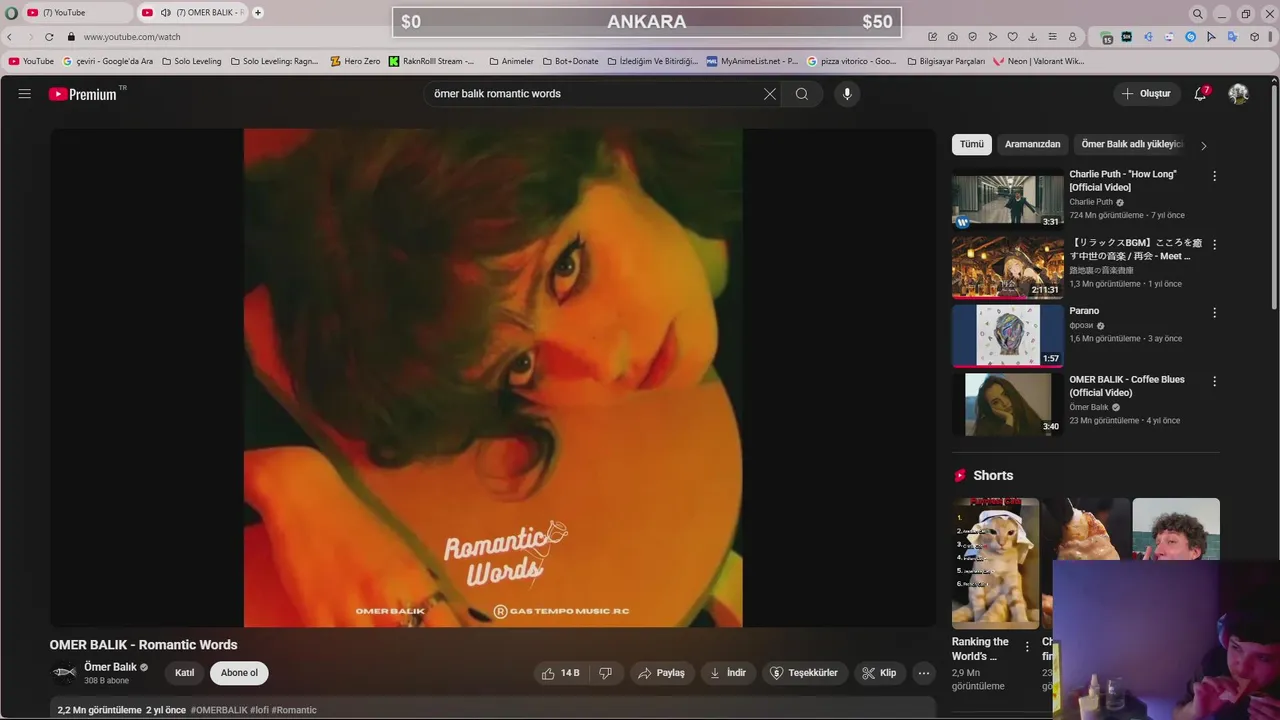Click the #Romantic hashtag
This screenshot has height=720, width=1280.
pos(294,710)
